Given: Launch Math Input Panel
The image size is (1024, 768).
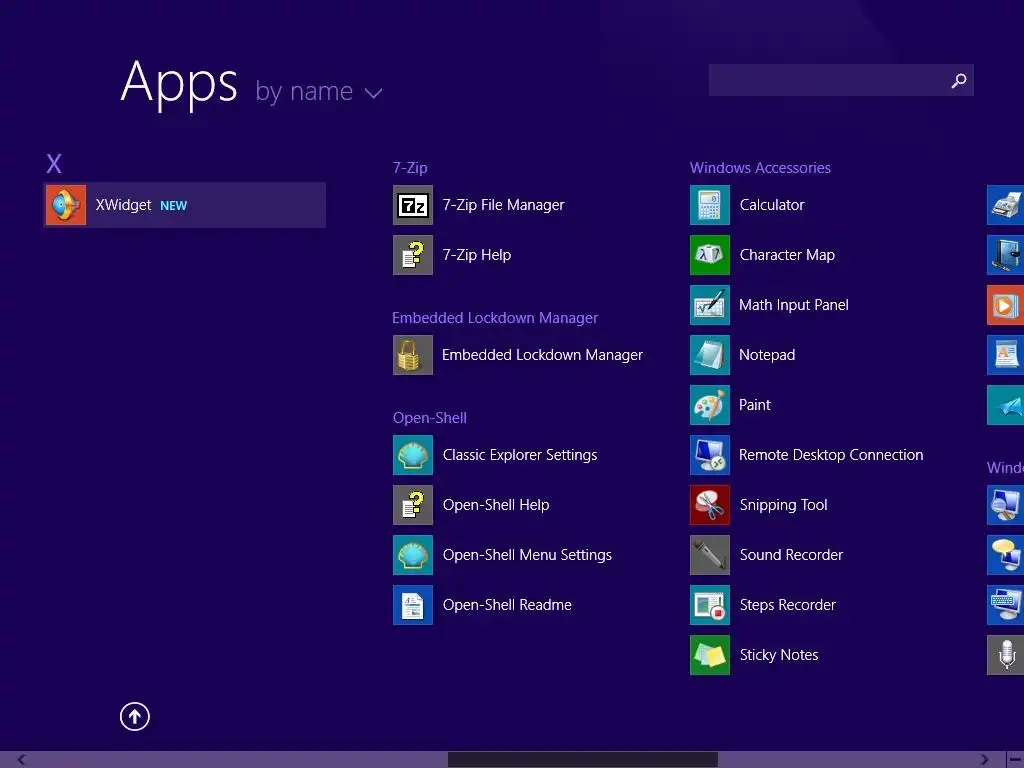Looking at the screenshot, I should point(769,305).
